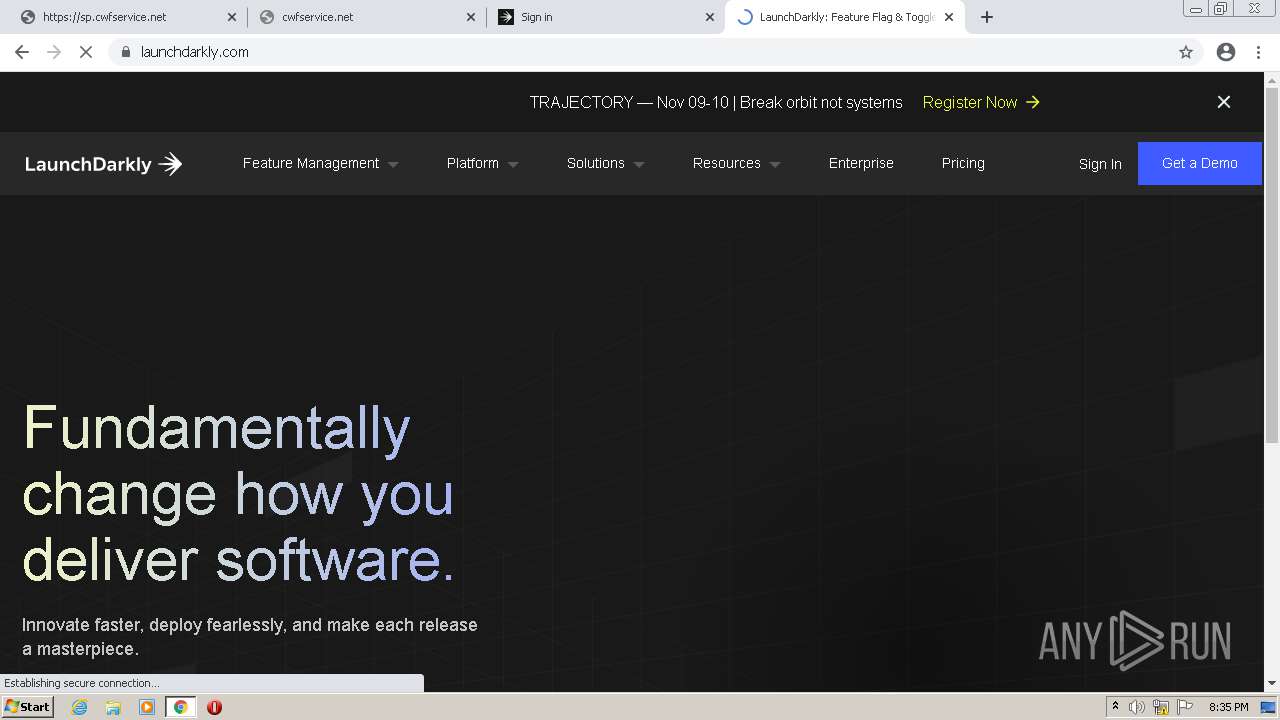This screenshot has width=1280, height=720.
Task: Launch Internet Explorer from taskbar
Action: [x=79, y=707]
